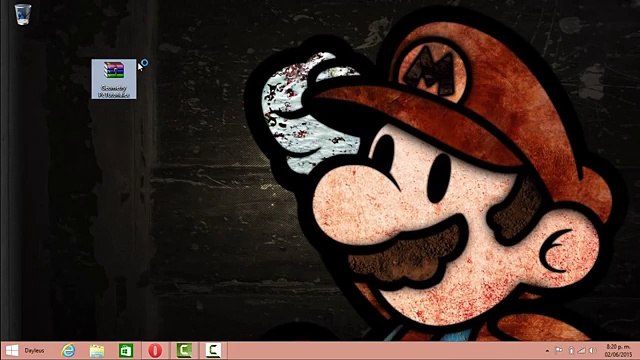Image resolution: width=640 pixels, height=360 pixels.
Task: Open the green Camtasia taskbar icon
Action: [184, 350]
